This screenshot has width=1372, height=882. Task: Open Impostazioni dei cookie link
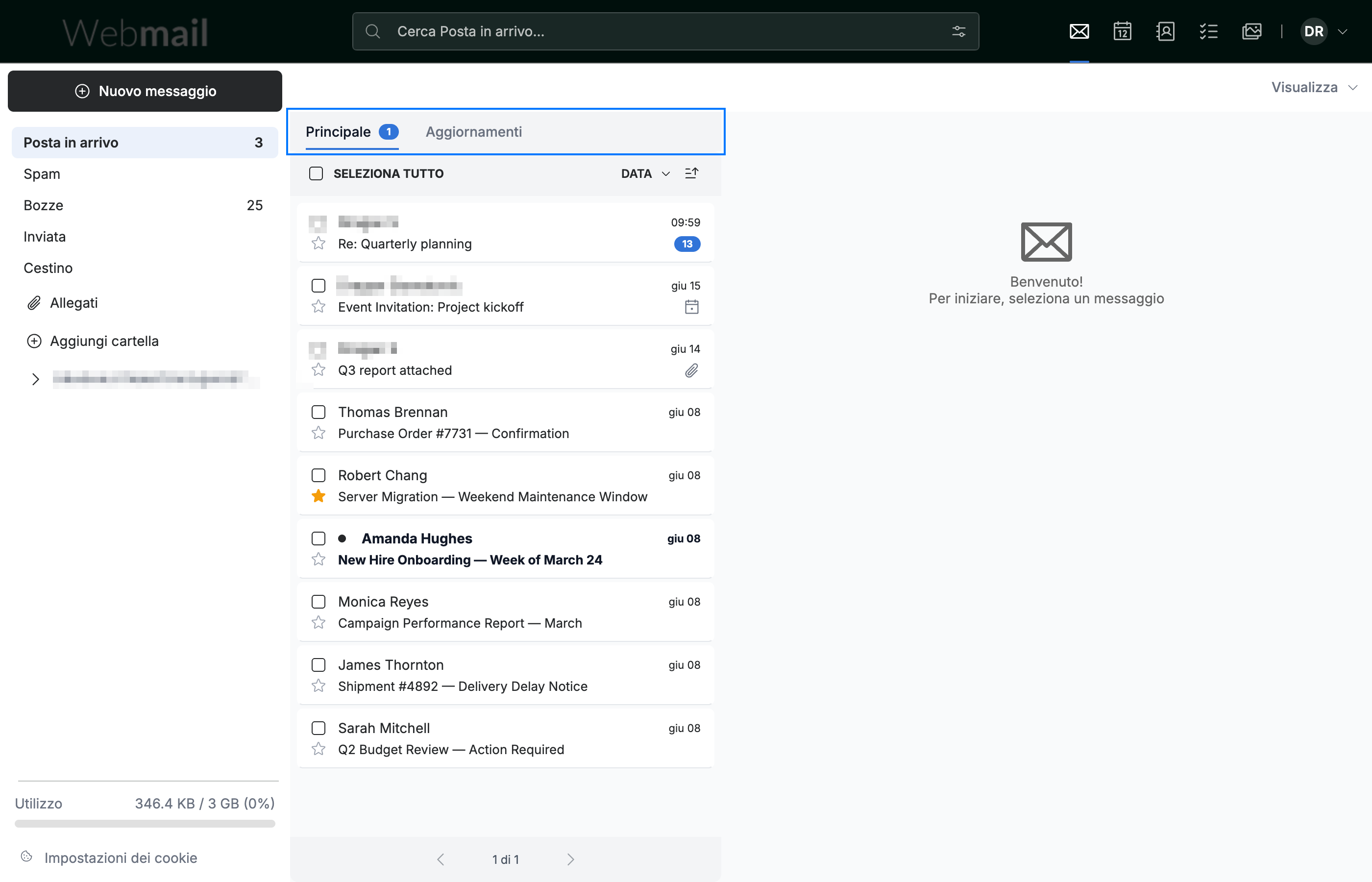pyautogui.click(x=121, y=857)
